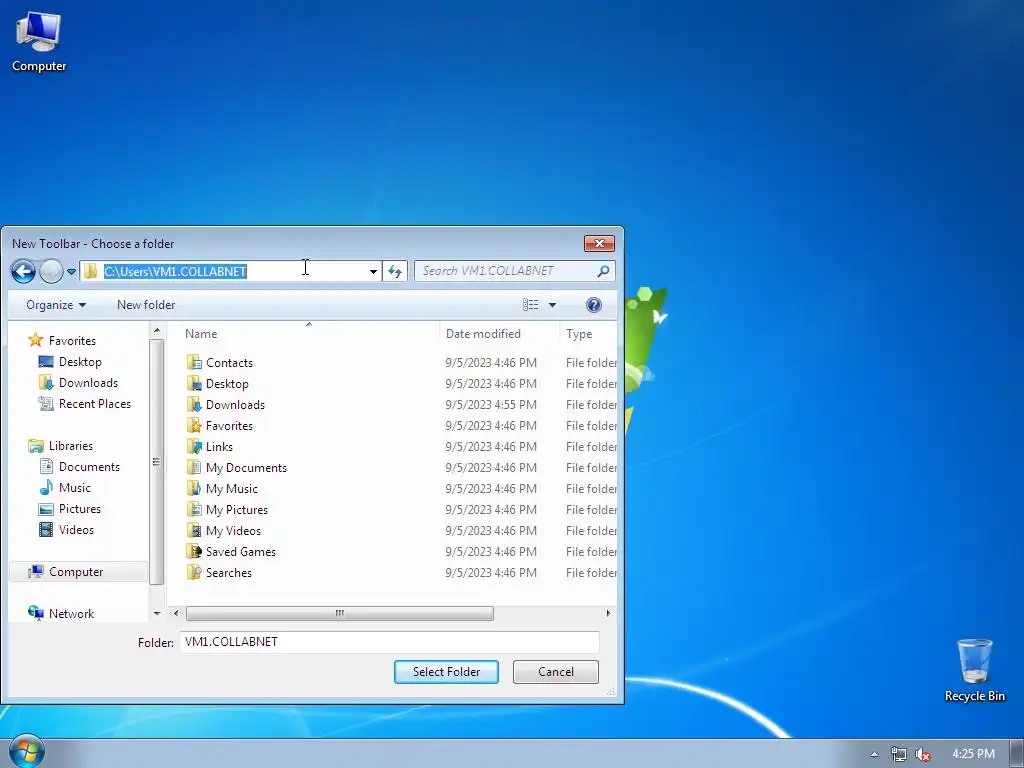Open the Recycle Bin desktop icon

pyautogui.click(x=974, y=671)
